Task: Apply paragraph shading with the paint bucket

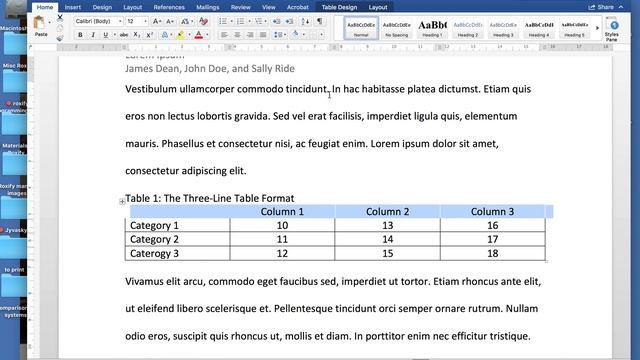Action: point(296,35)
